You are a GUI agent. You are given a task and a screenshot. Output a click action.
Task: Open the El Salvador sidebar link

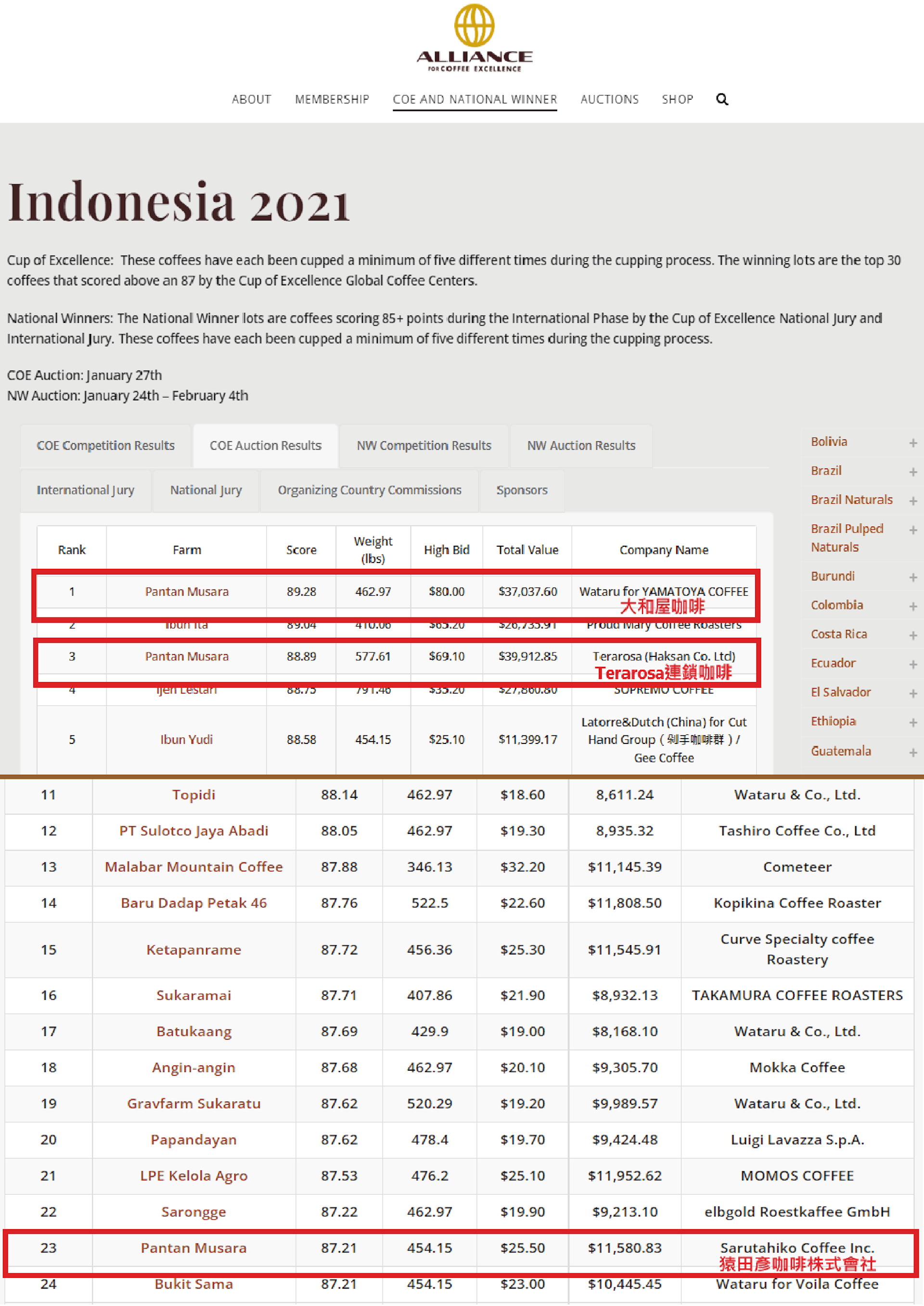tap(841, 692)
